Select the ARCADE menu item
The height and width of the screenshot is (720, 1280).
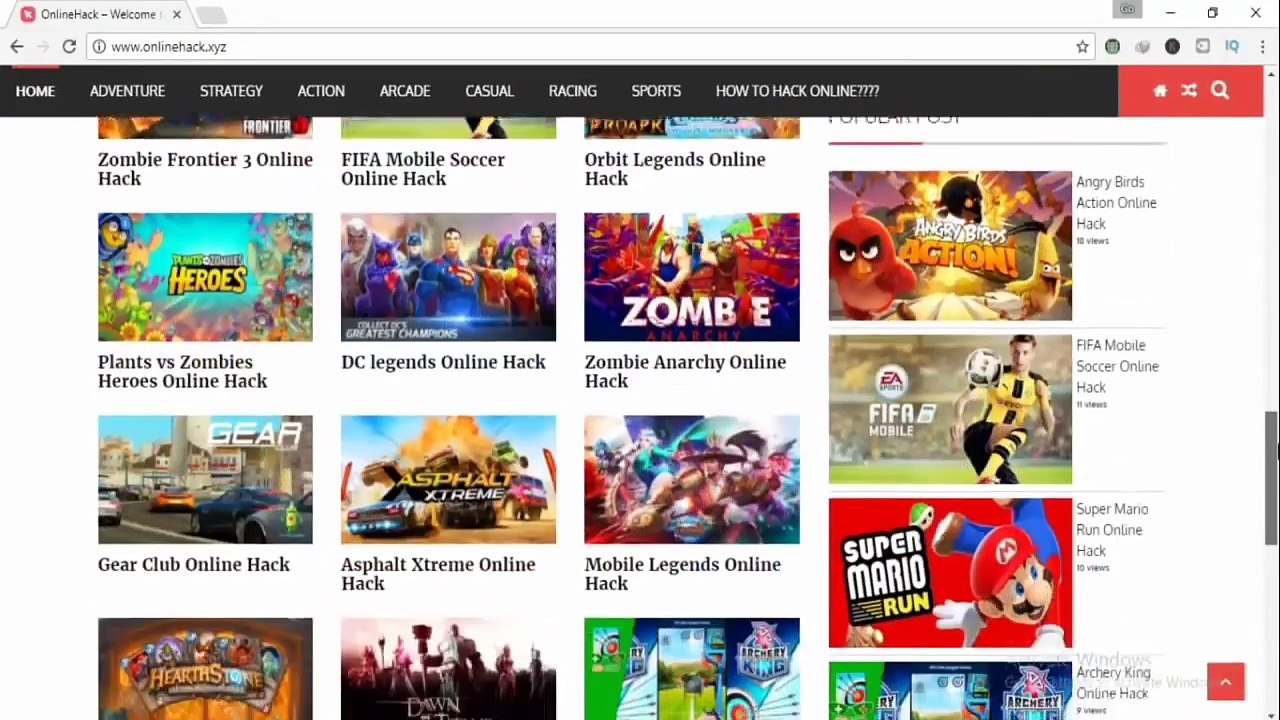[x=405, y=91]
